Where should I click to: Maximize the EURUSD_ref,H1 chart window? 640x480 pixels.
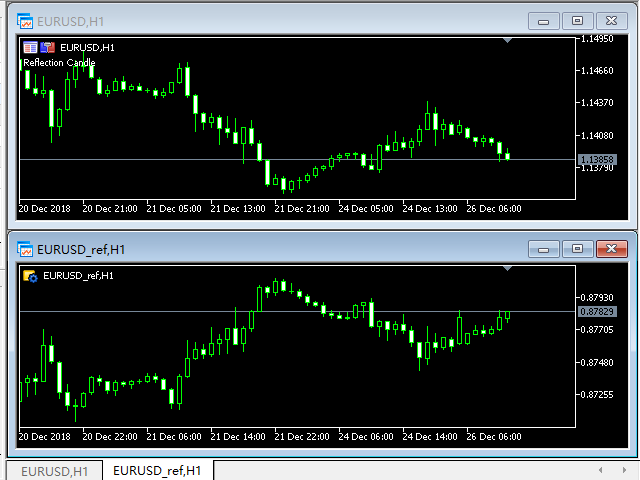click(577, 249)
